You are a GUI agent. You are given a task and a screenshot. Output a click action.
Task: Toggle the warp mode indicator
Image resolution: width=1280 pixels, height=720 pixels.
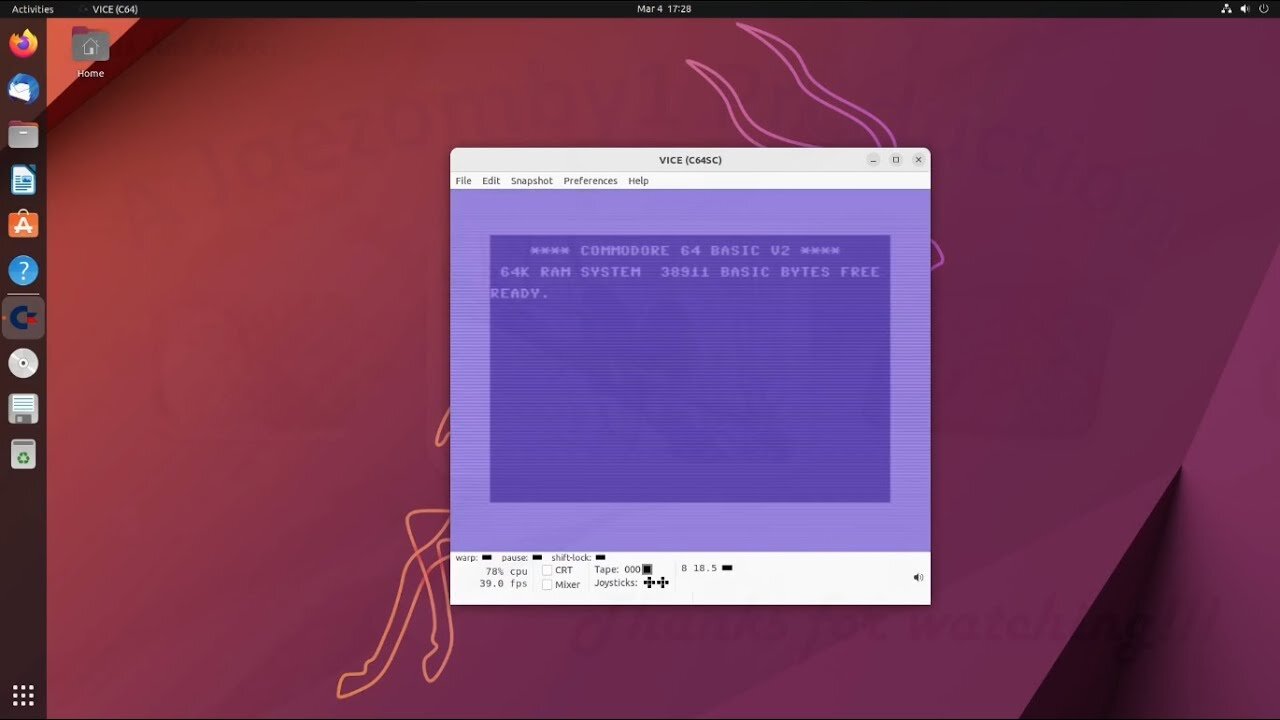point(487,557)
